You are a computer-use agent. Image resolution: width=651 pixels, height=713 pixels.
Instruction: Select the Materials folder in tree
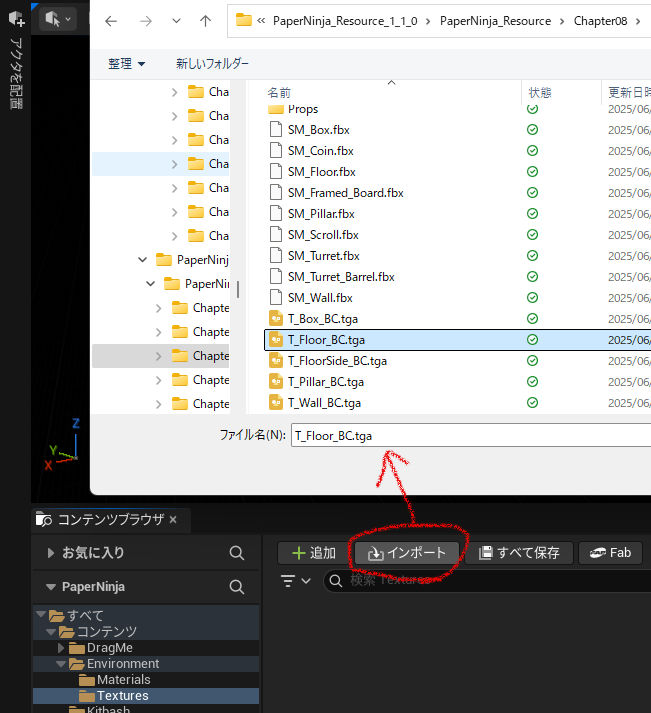pos(123,679)
